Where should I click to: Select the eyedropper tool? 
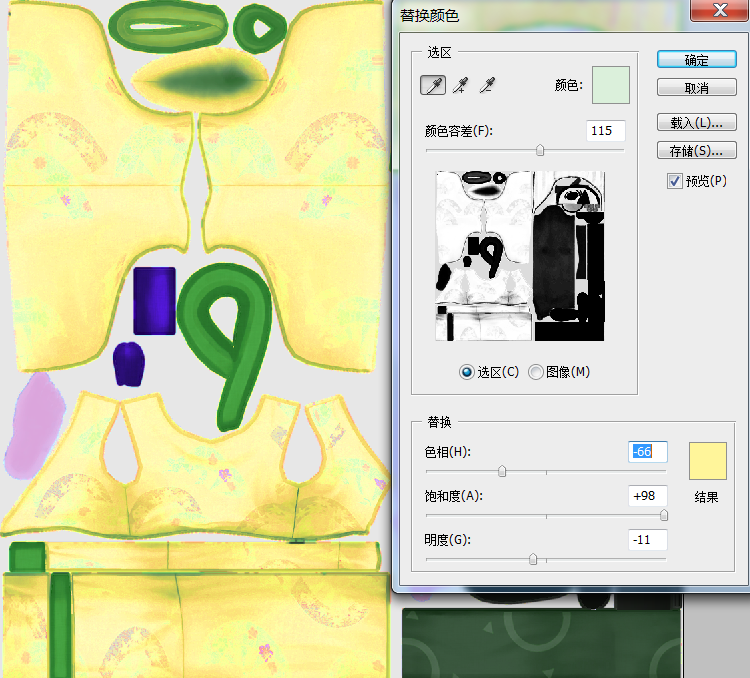pyautogui.click(x=433, y=86)
